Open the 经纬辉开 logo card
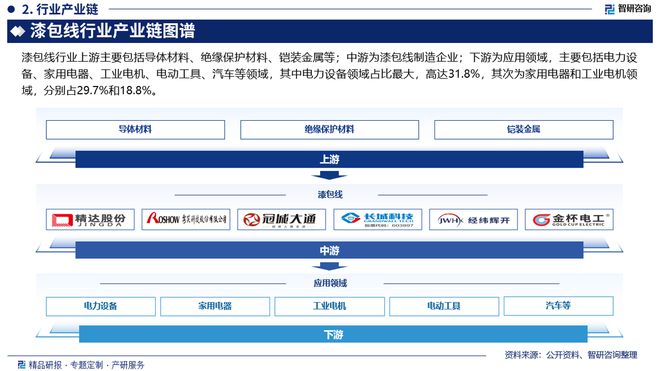The image size is (660, 371). [x=474, y=219]
